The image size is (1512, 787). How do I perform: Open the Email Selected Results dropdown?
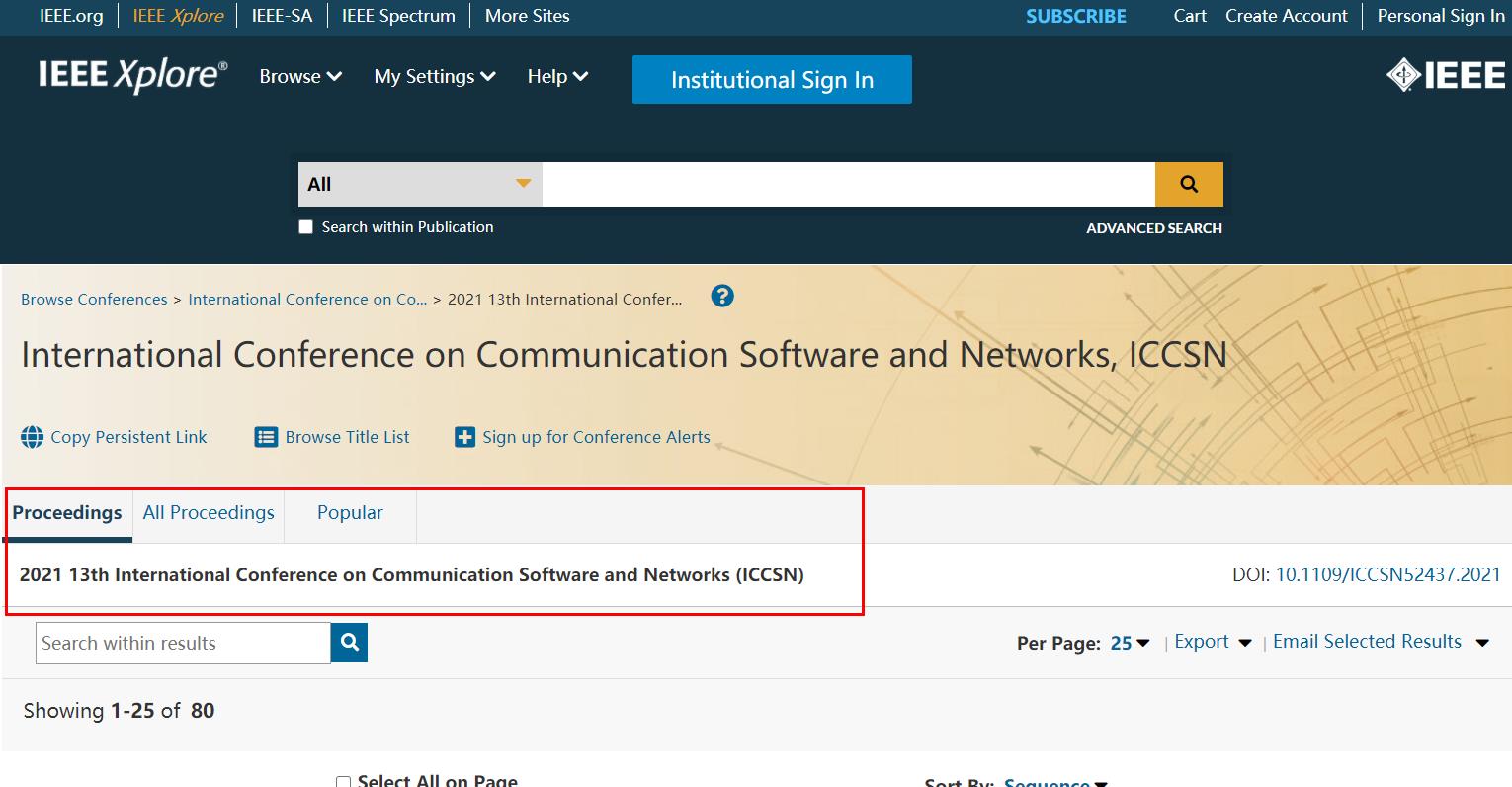(1381, 642)
